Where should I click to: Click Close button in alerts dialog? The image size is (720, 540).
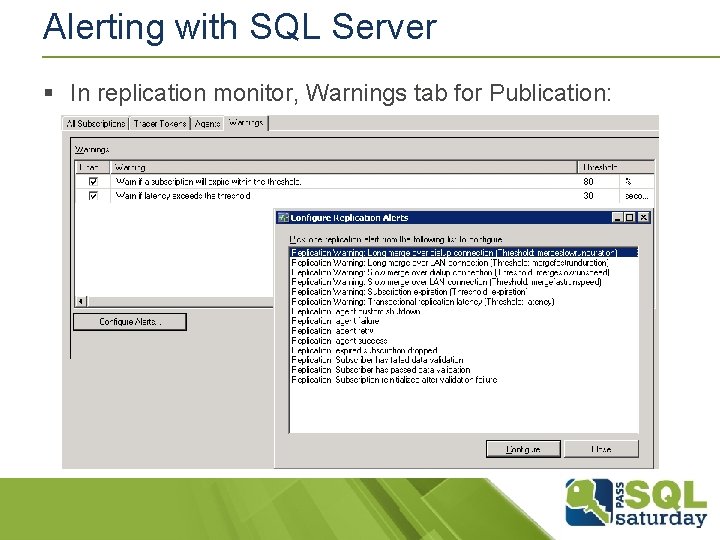(x=601, y=449)
